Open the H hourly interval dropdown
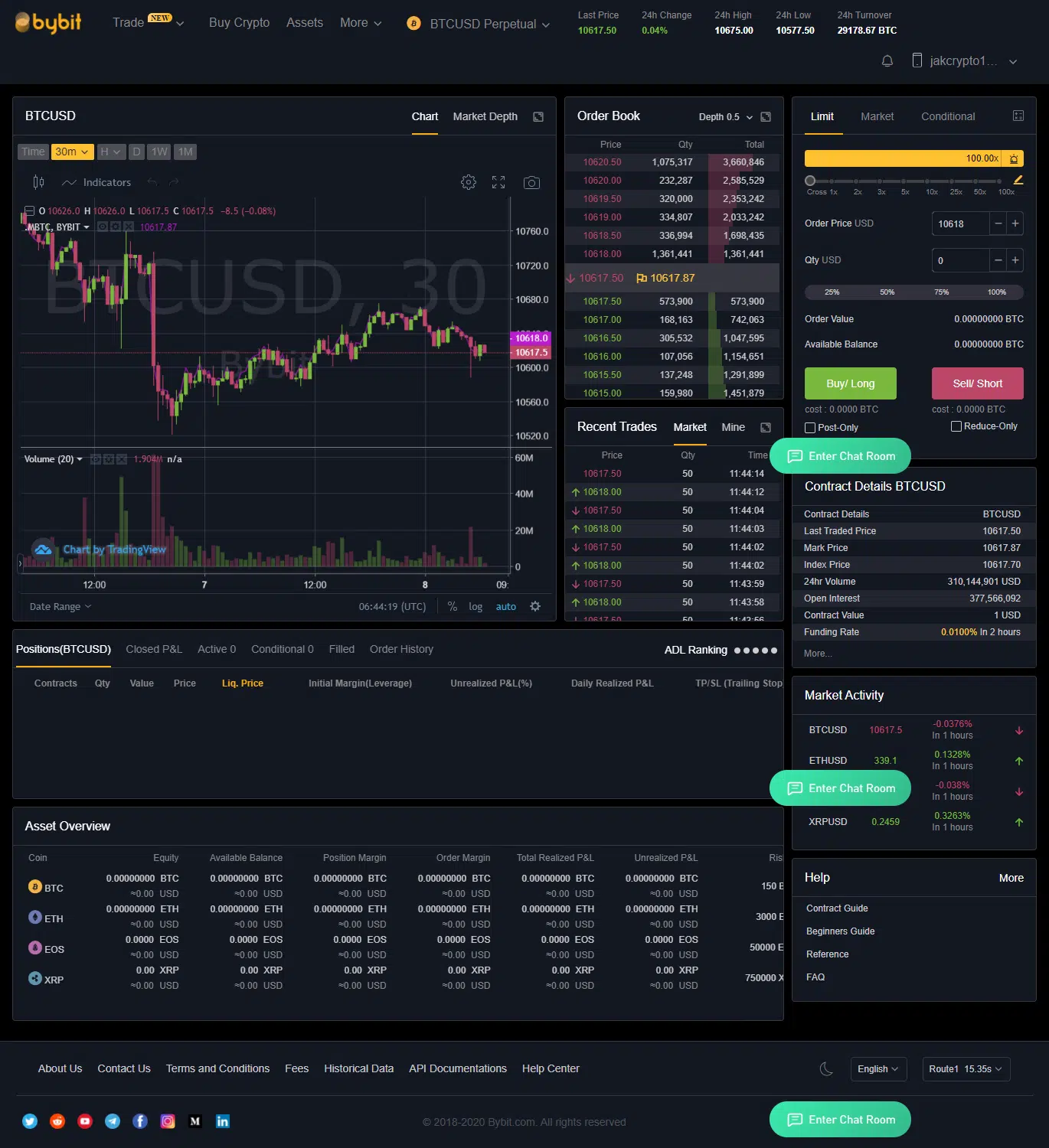Image resolution: width=1049 pixels, height=1148 pixels. [110, 152]
